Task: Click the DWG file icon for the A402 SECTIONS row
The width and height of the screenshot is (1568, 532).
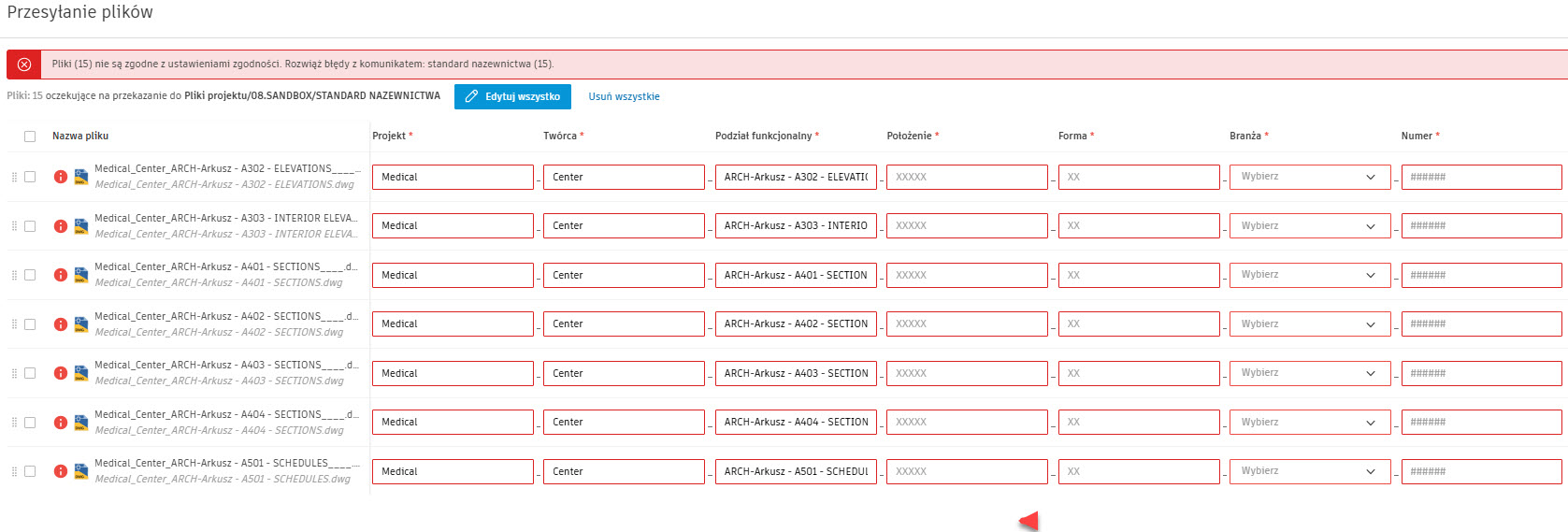Action: (x=81, y=324)
